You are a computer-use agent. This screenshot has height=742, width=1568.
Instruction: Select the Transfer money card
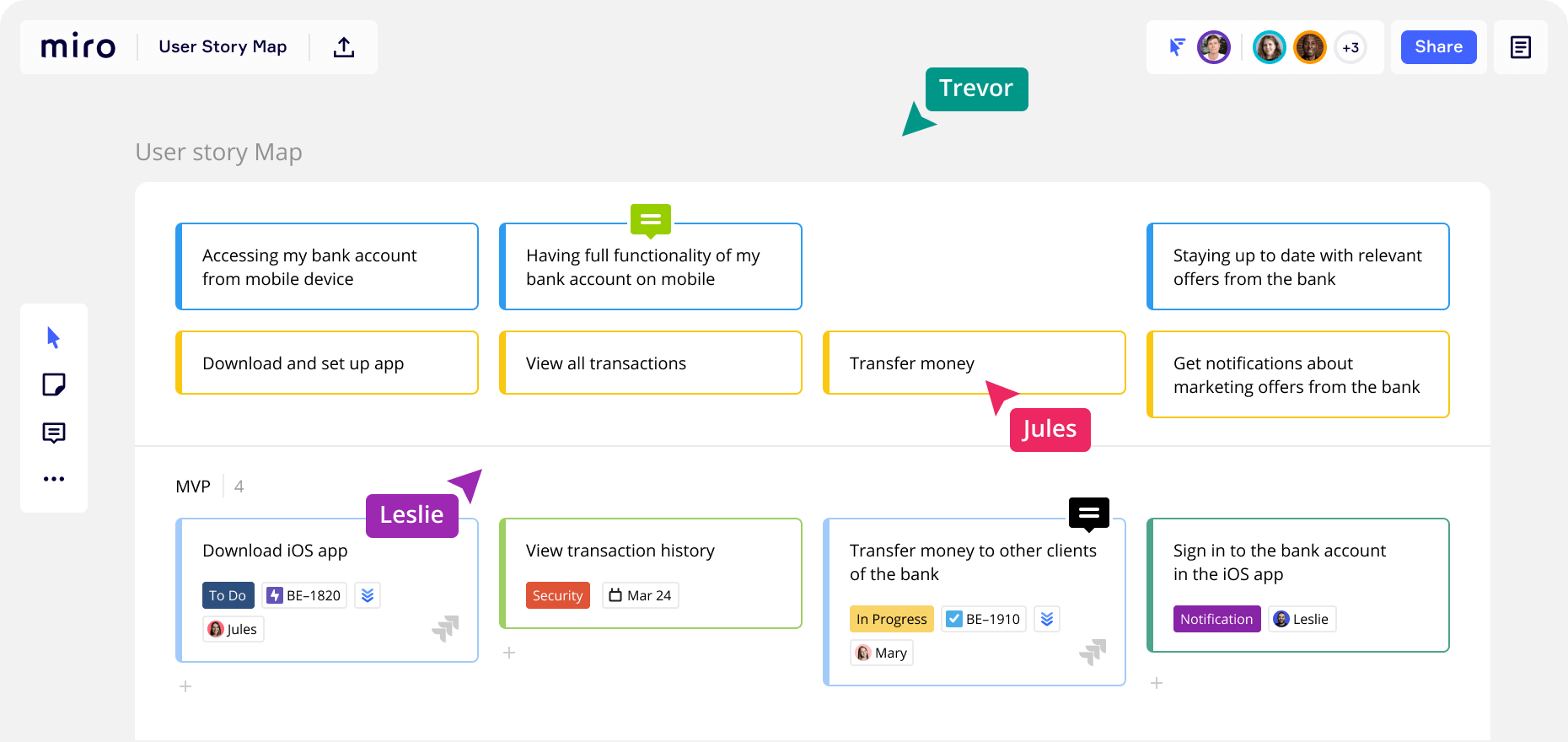click(975, 363)
